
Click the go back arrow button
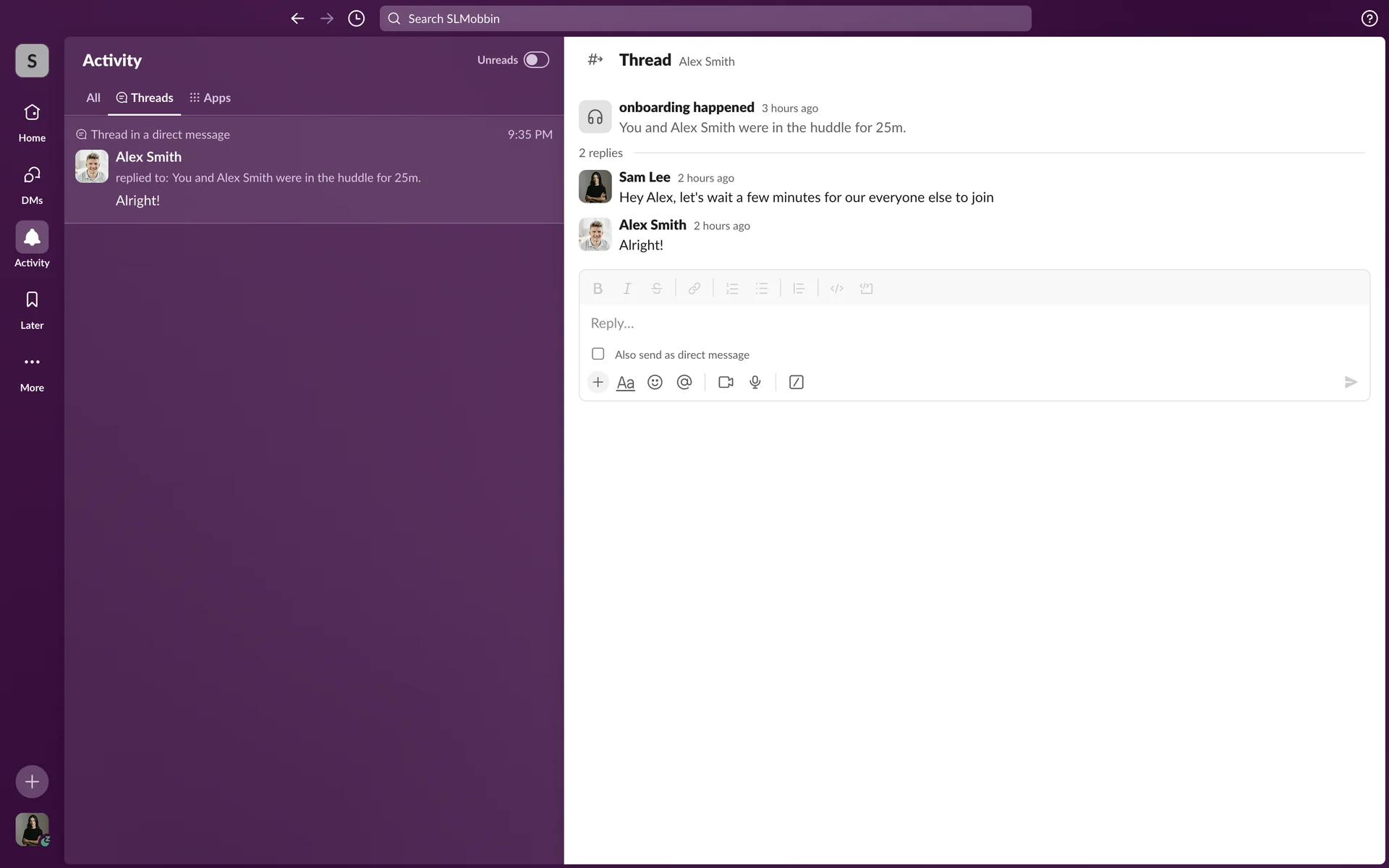[297, 19]
